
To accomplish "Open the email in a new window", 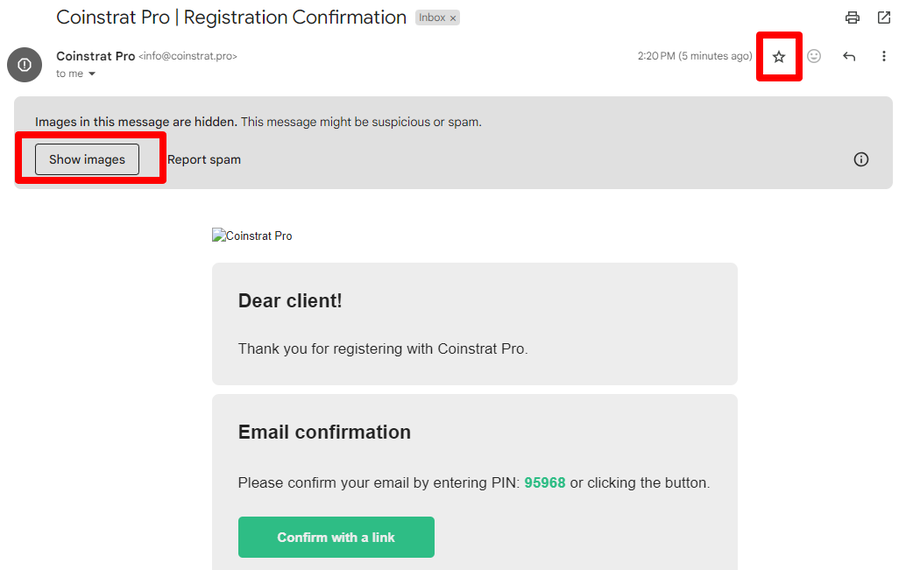I will coord(884,18).
